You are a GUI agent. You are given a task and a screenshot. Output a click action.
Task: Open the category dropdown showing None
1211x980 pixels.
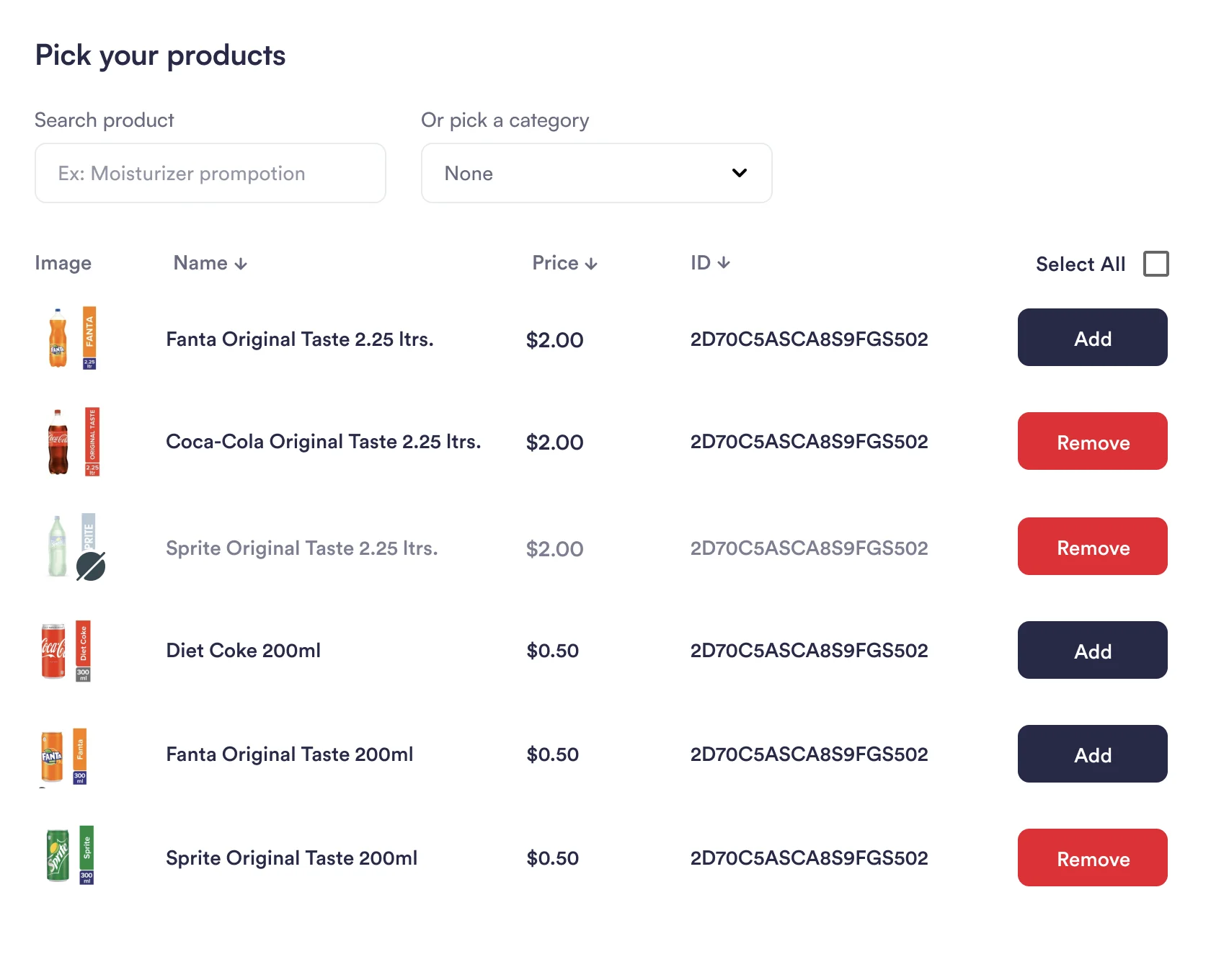pyautogui.click(x=596, y=173)
